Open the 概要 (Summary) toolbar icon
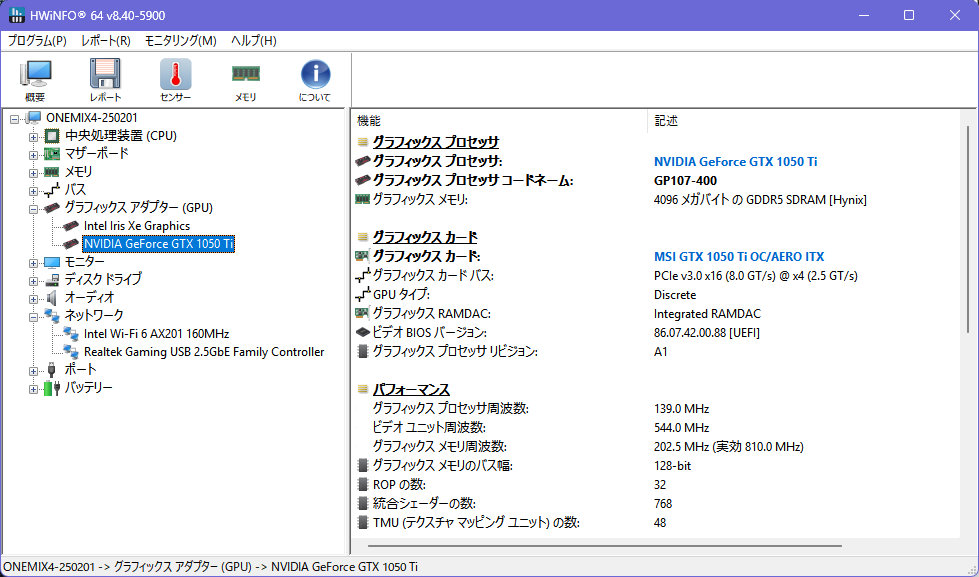 [35, 80]
